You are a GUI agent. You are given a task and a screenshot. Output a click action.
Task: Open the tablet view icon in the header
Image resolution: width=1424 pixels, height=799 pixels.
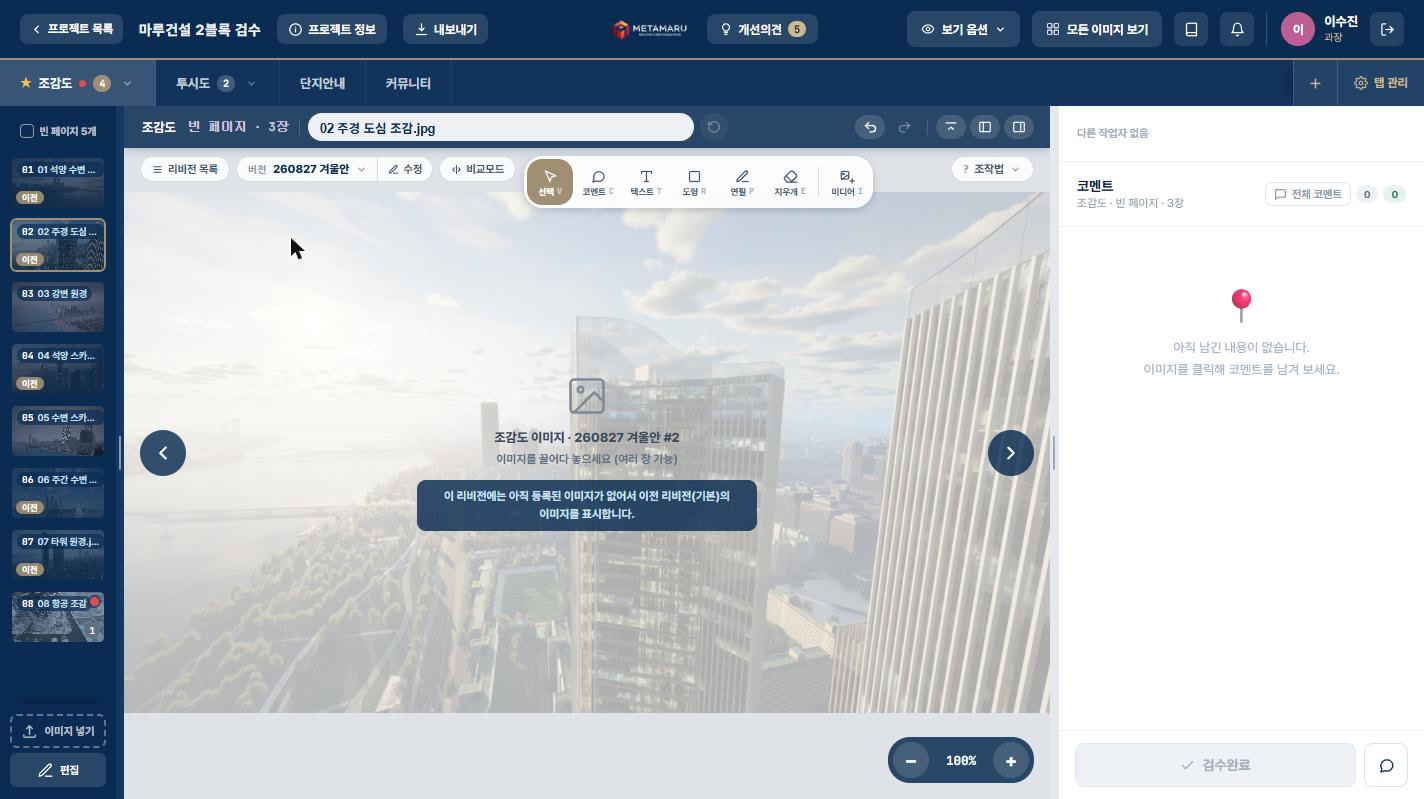pyautogui.click(x=1191, y=29)
